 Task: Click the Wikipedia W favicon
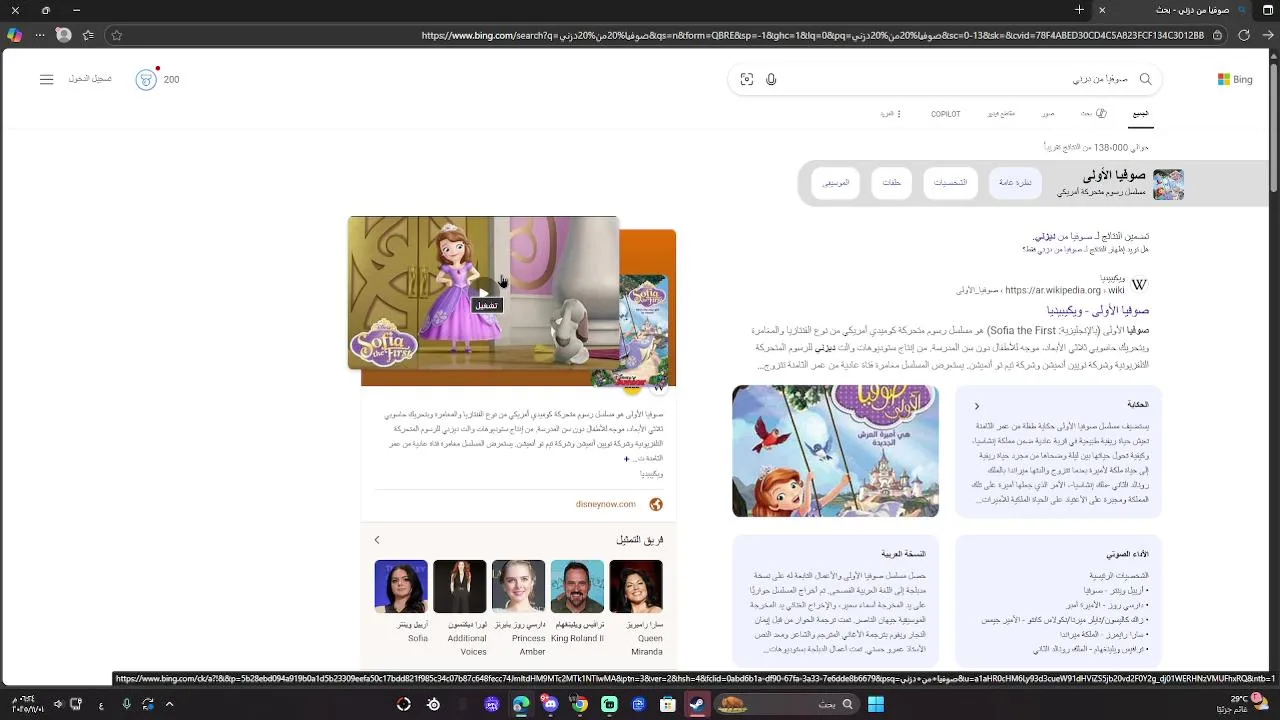(x=1139, y=285)
